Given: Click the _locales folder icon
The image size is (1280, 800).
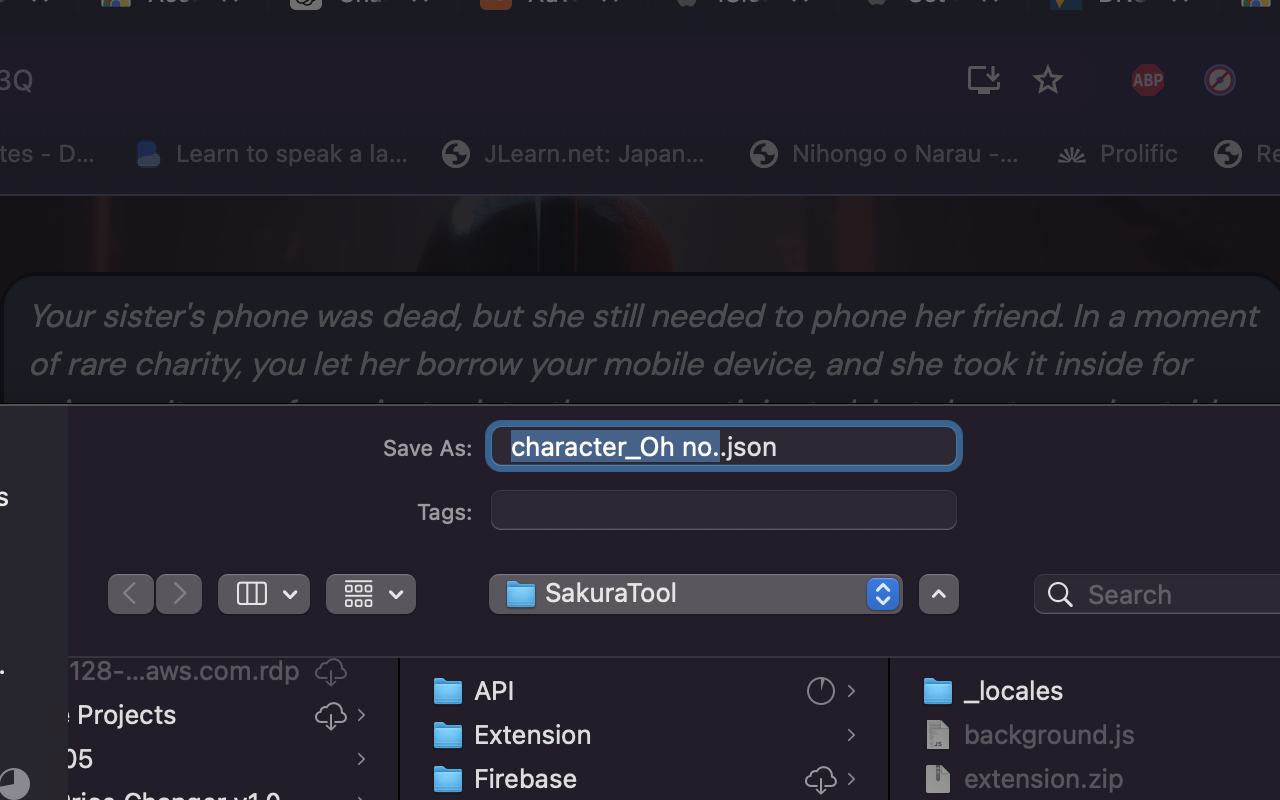Looking at the screenshot, I should tap(938, 691).
